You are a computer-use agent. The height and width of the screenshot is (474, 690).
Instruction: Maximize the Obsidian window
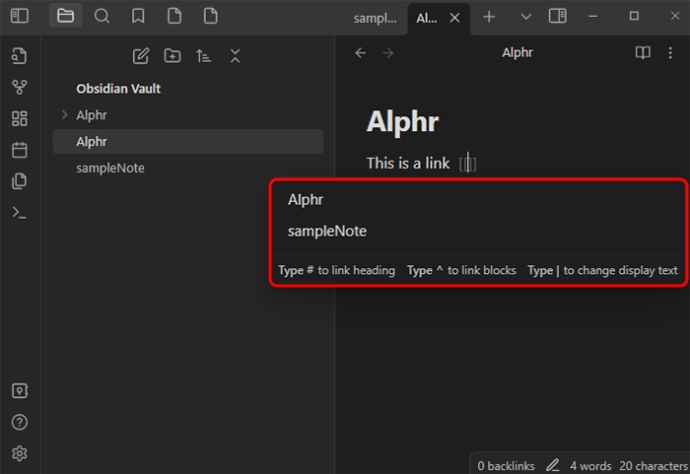point(634,16)
